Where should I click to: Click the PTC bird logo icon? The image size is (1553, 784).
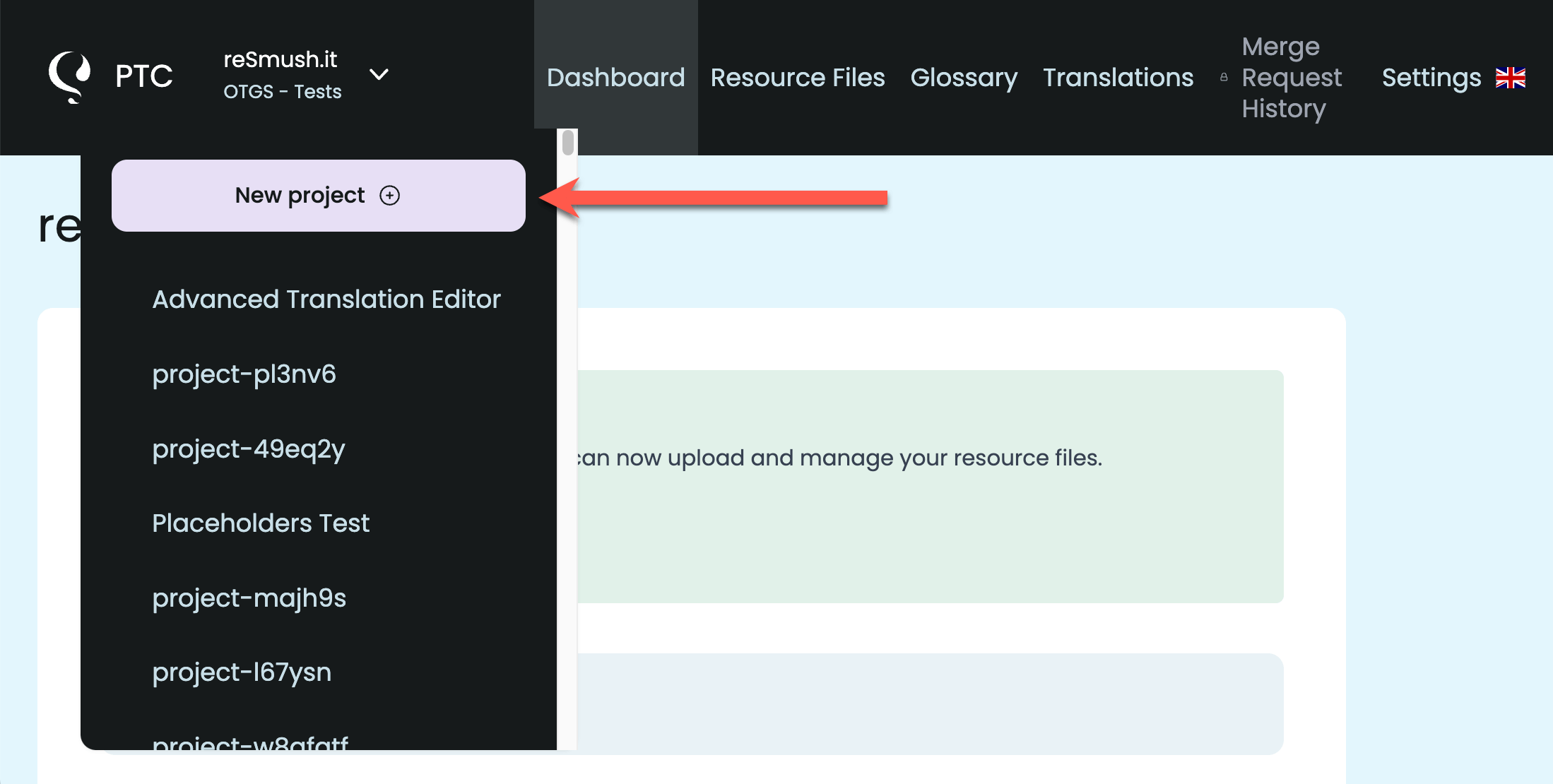[x=69, y=76]
